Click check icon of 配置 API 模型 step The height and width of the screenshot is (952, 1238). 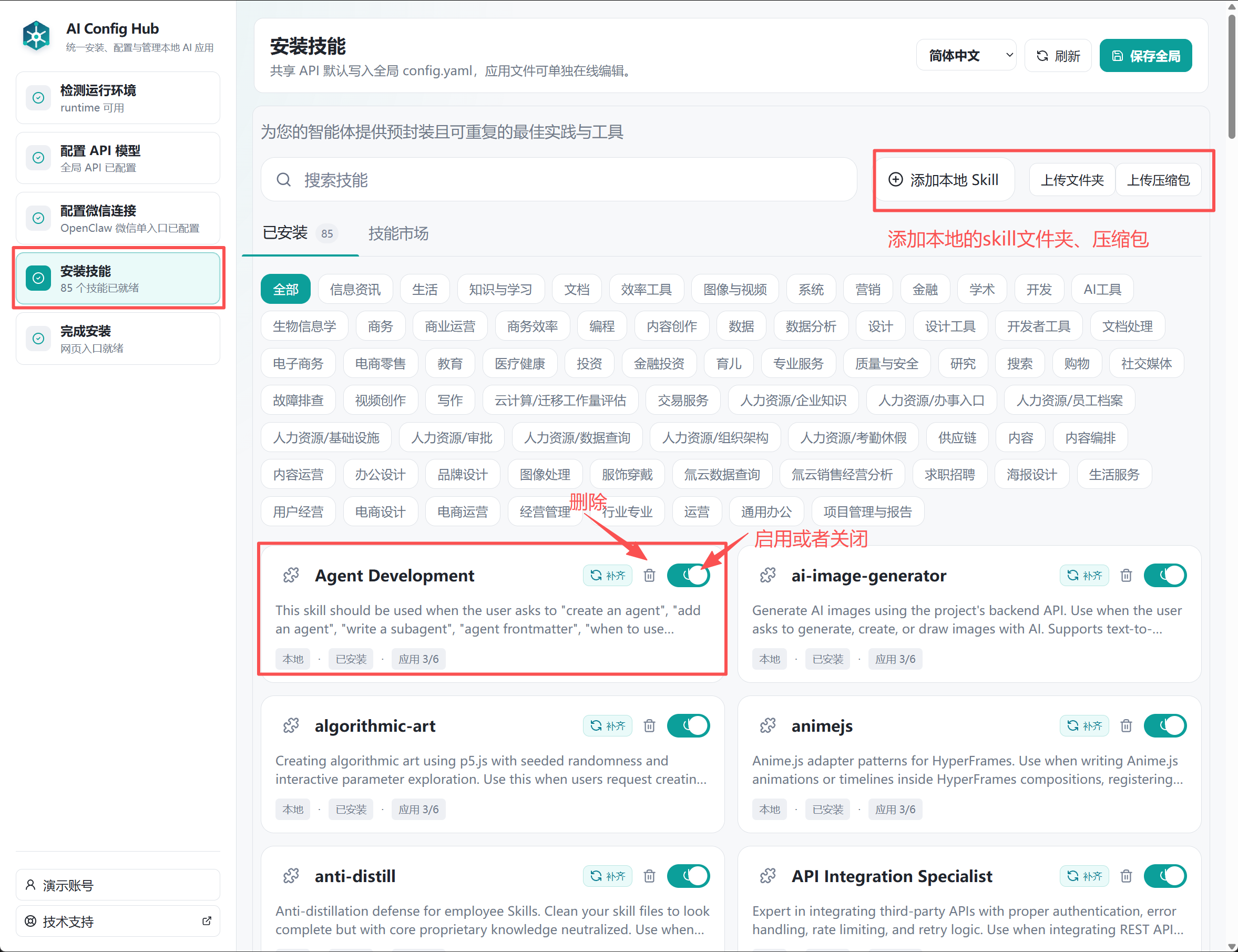tap(38, 158)
